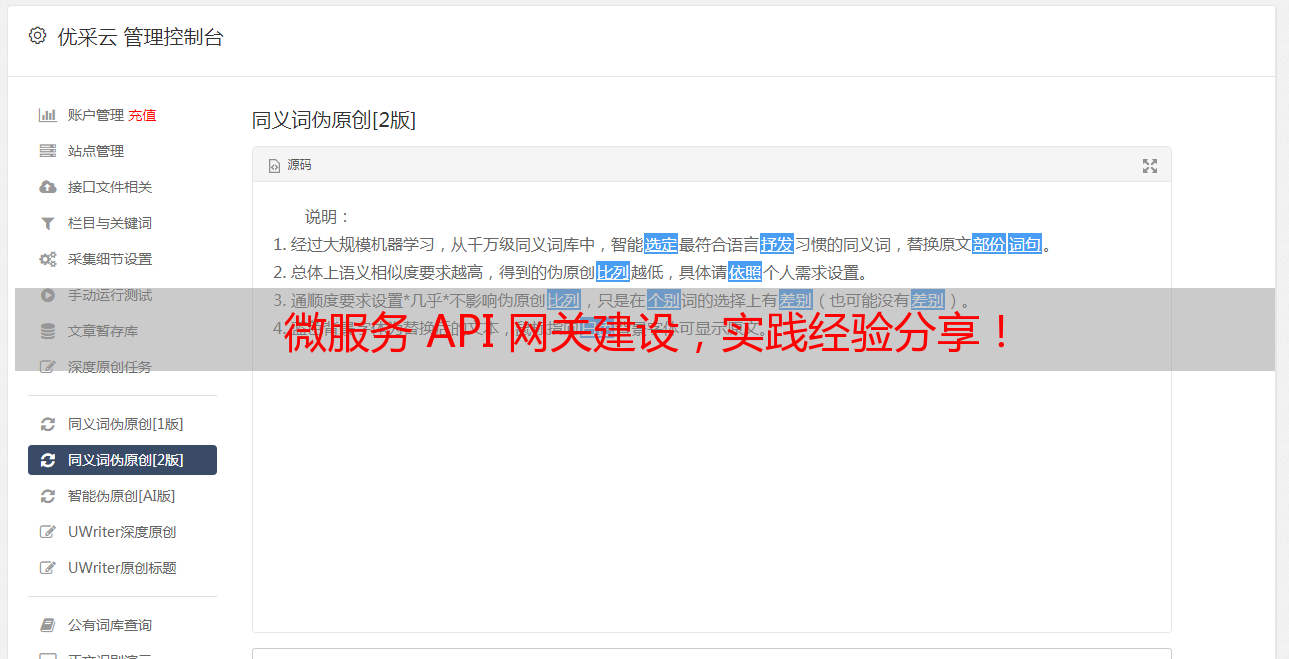Click highlighted word 抒发 in the editor

(777, 244)
